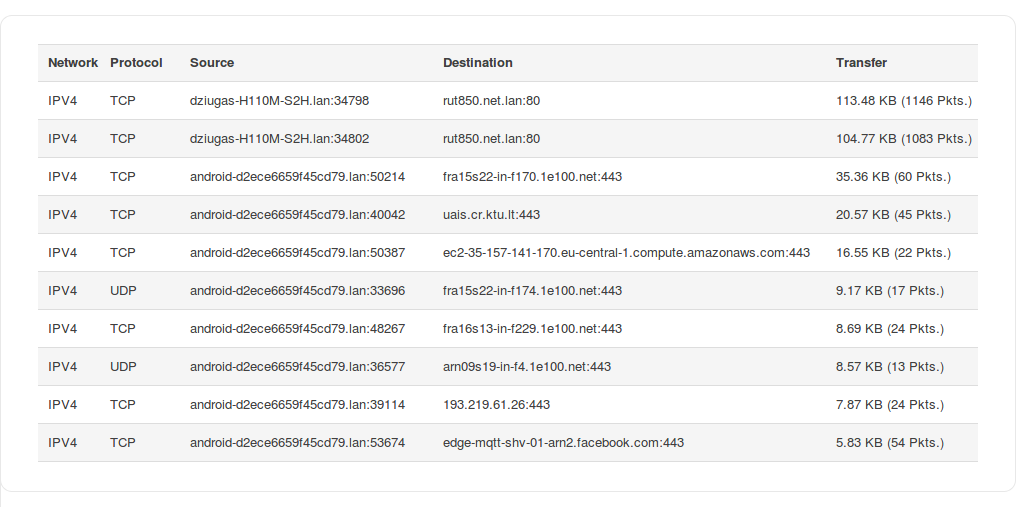Click the Protocol column header
1016x507 pixels.
136,63
